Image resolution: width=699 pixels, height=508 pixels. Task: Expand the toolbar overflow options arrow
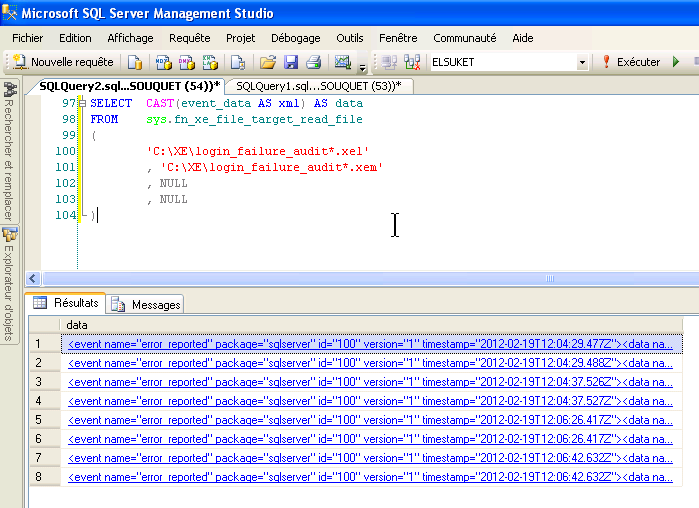click(362, 66)
